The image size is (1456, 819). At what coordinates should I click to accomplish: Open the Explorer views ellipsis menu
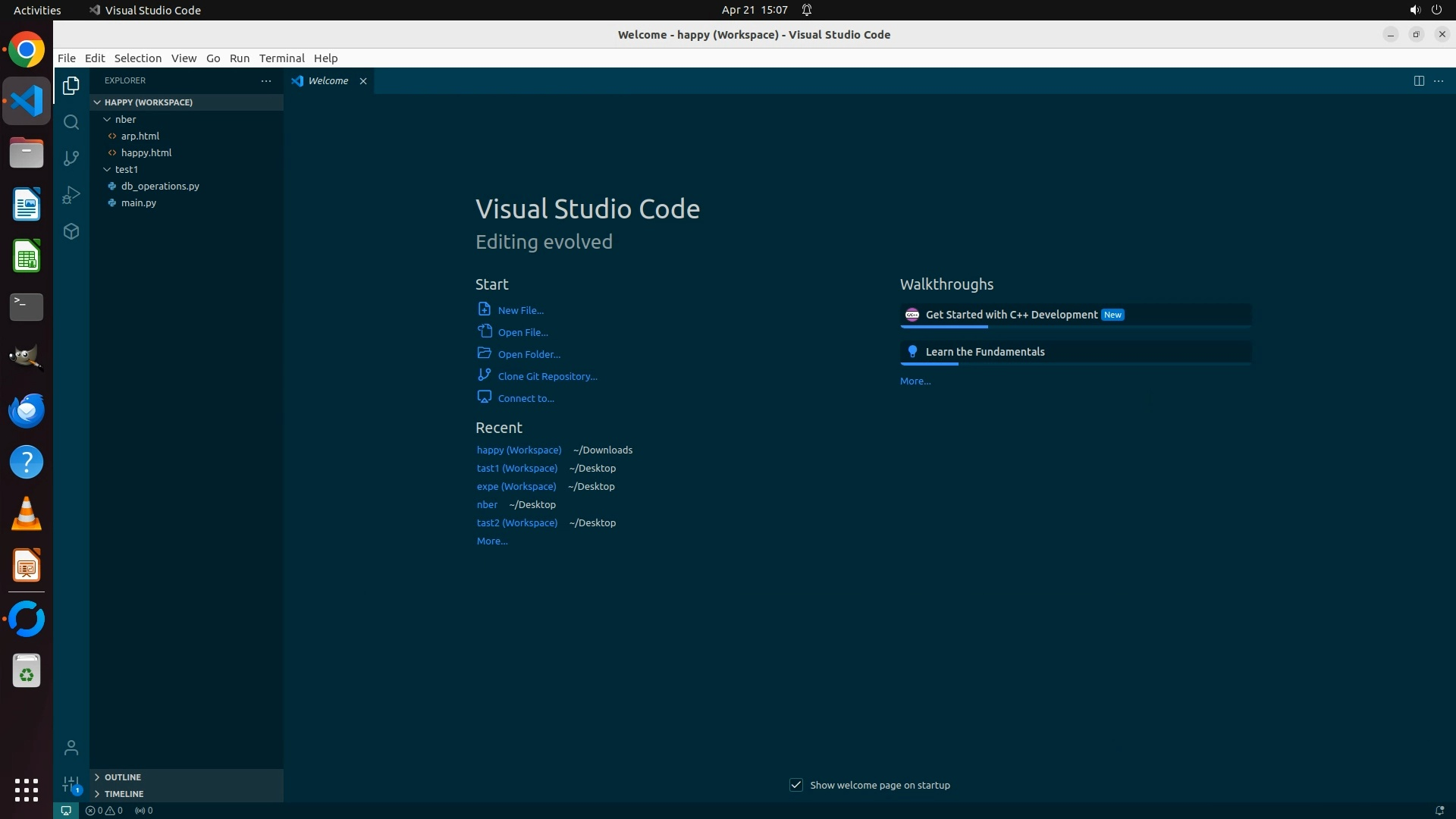(x=266, y=80)
